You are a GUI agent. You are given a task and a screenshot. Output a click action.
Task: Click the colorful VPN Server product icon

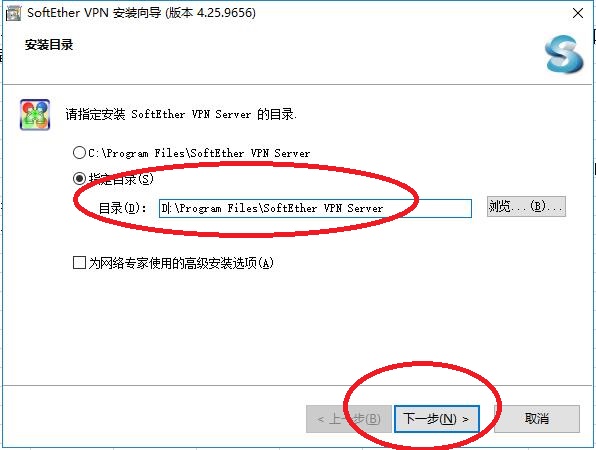[x=35, y=114]
